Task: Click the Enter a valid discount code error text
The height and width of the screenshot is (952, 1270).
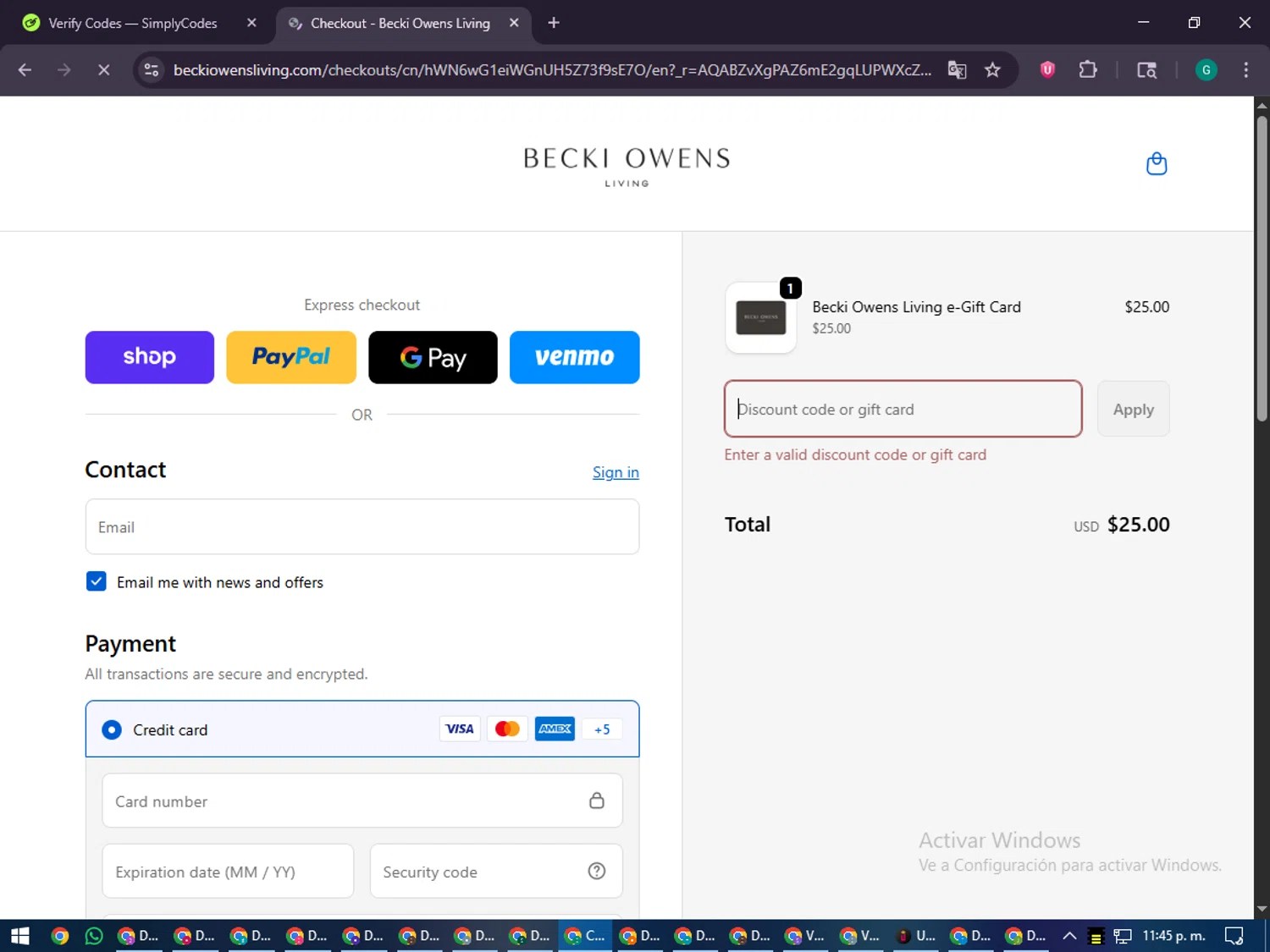Action: click(855, 454)
